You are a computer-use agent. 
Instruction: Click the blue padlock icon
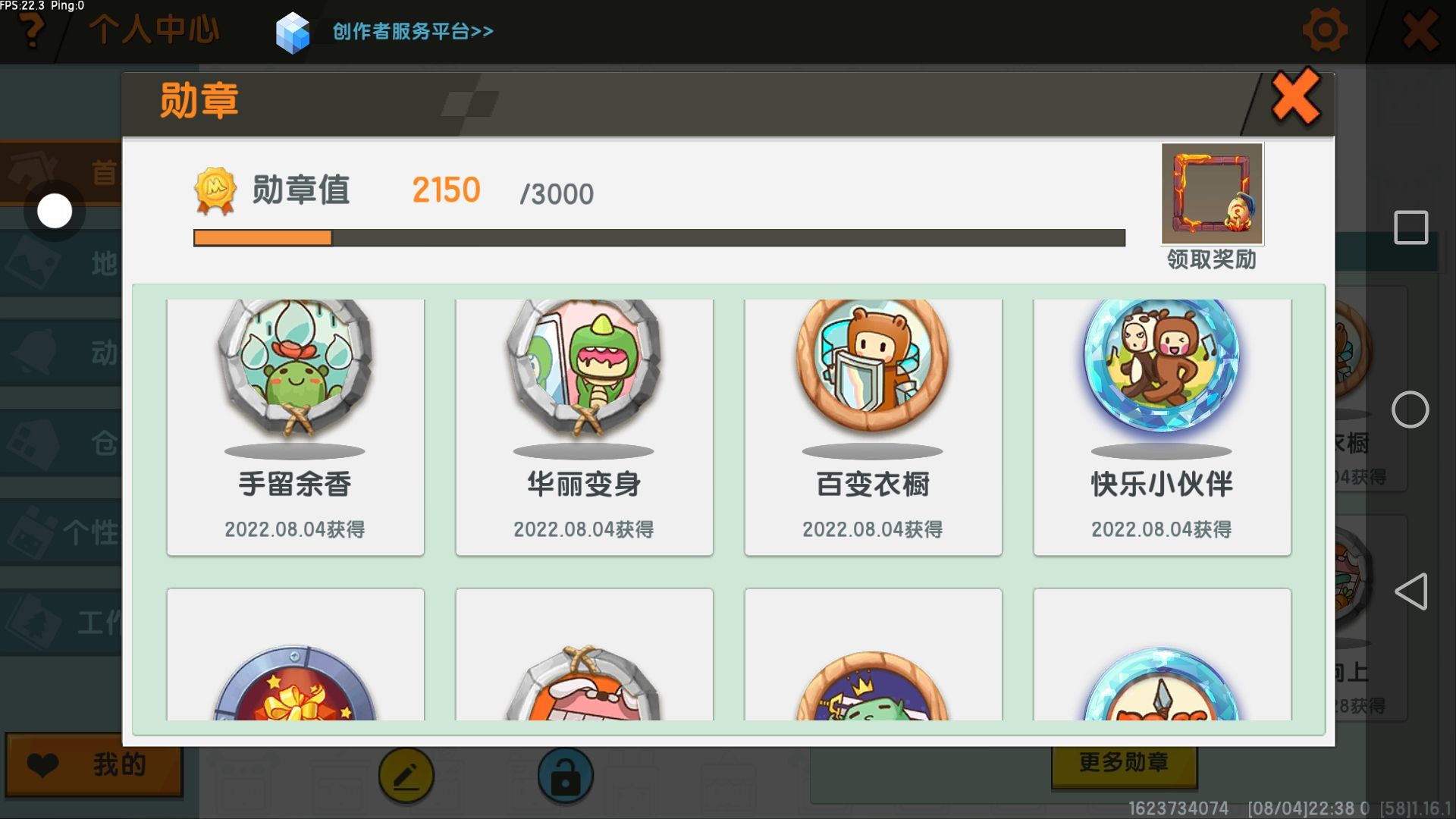[x=565, y=775]
